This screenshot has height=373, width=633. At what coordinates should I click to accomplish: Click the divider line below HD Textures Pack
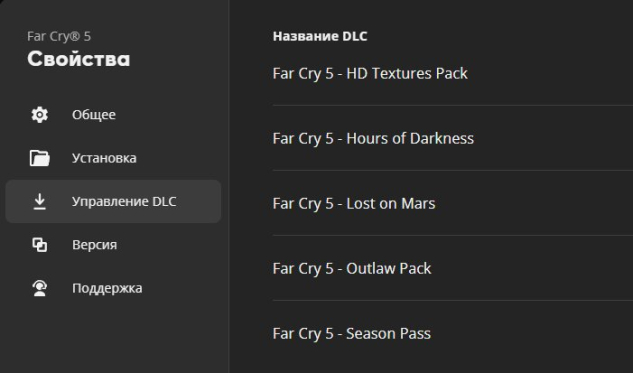coord(453,106)
